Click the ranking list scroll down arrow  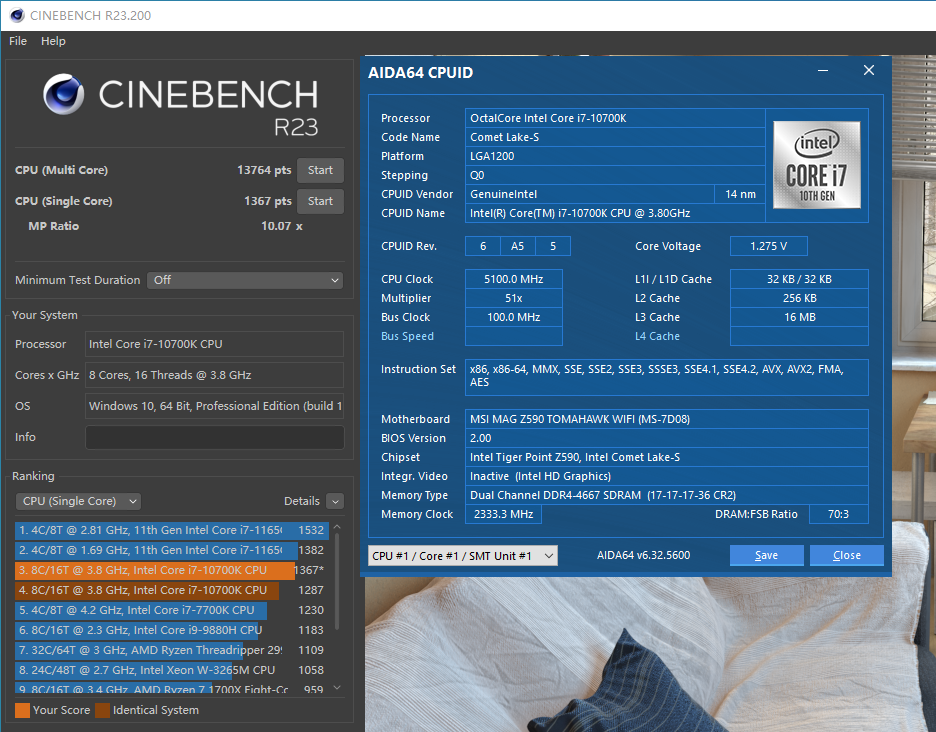pyautogui.click(x=337, y=688)
